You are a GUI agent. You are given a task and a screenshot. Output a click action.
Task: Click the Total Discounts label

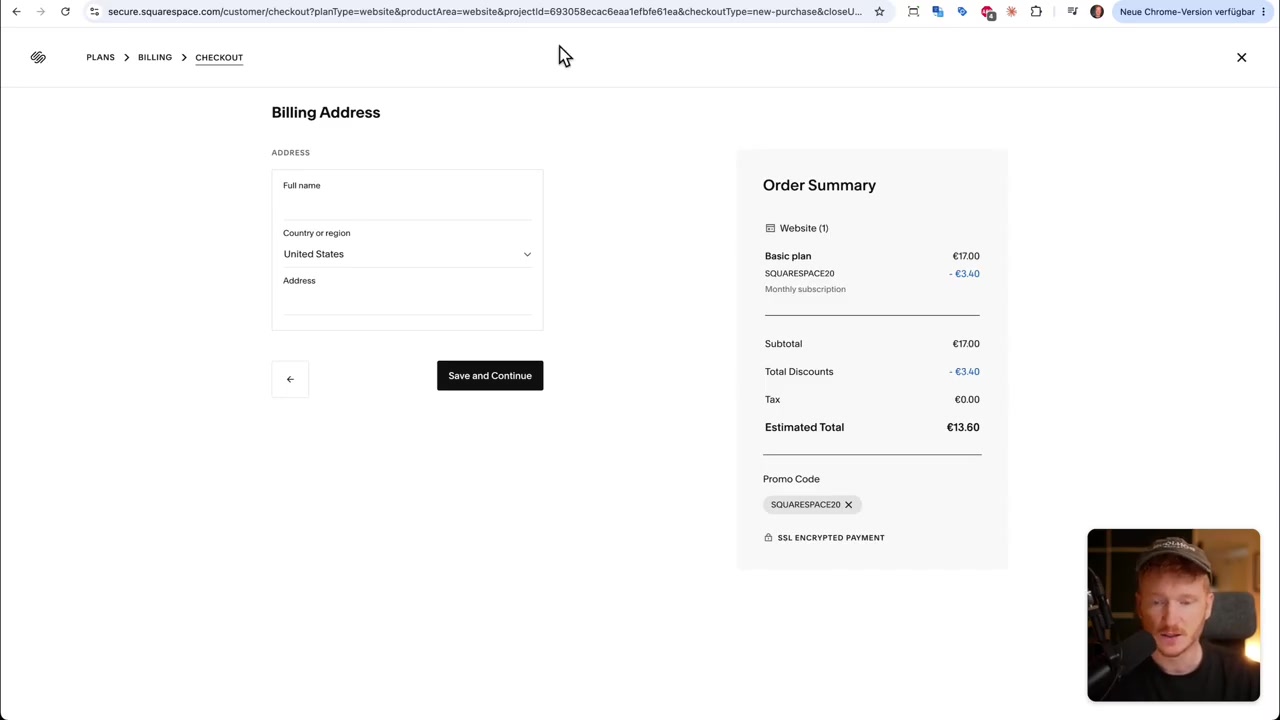[799, 371]
